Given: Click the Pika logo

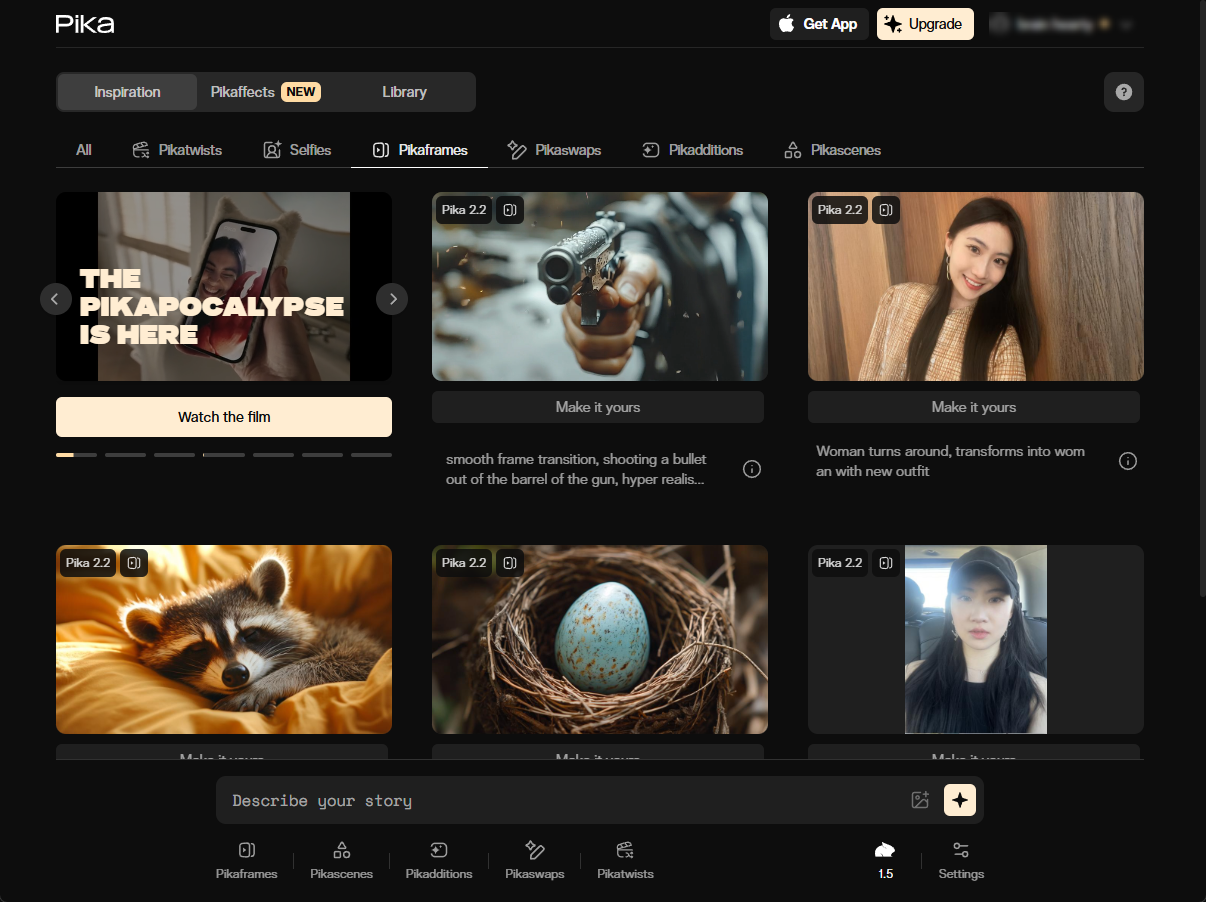Looking at the screenshot, I should (x=85, y=24).
